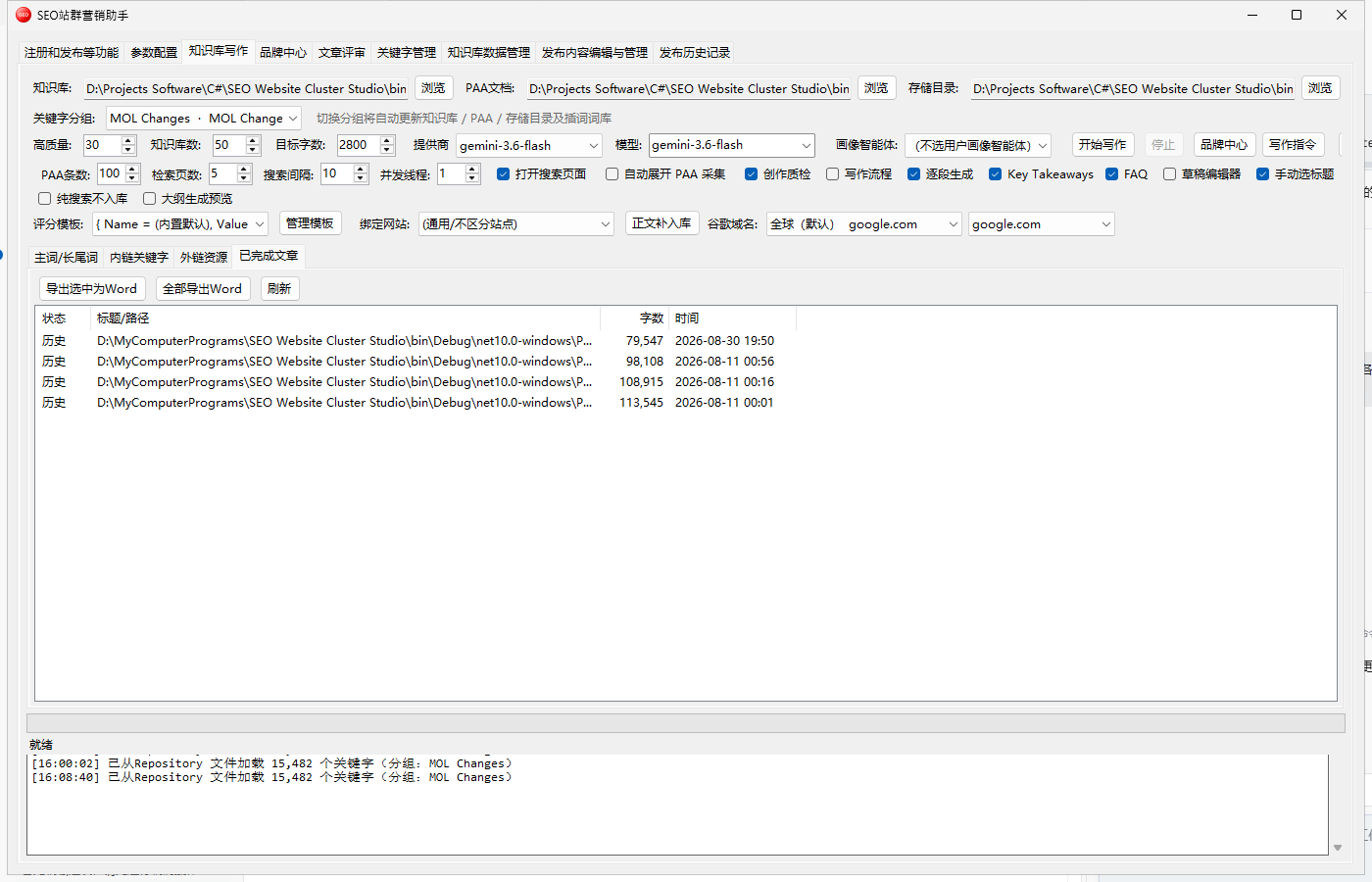Click the red SEO app icon in title bar
The image size is (1372, 882).
point(24,15)
